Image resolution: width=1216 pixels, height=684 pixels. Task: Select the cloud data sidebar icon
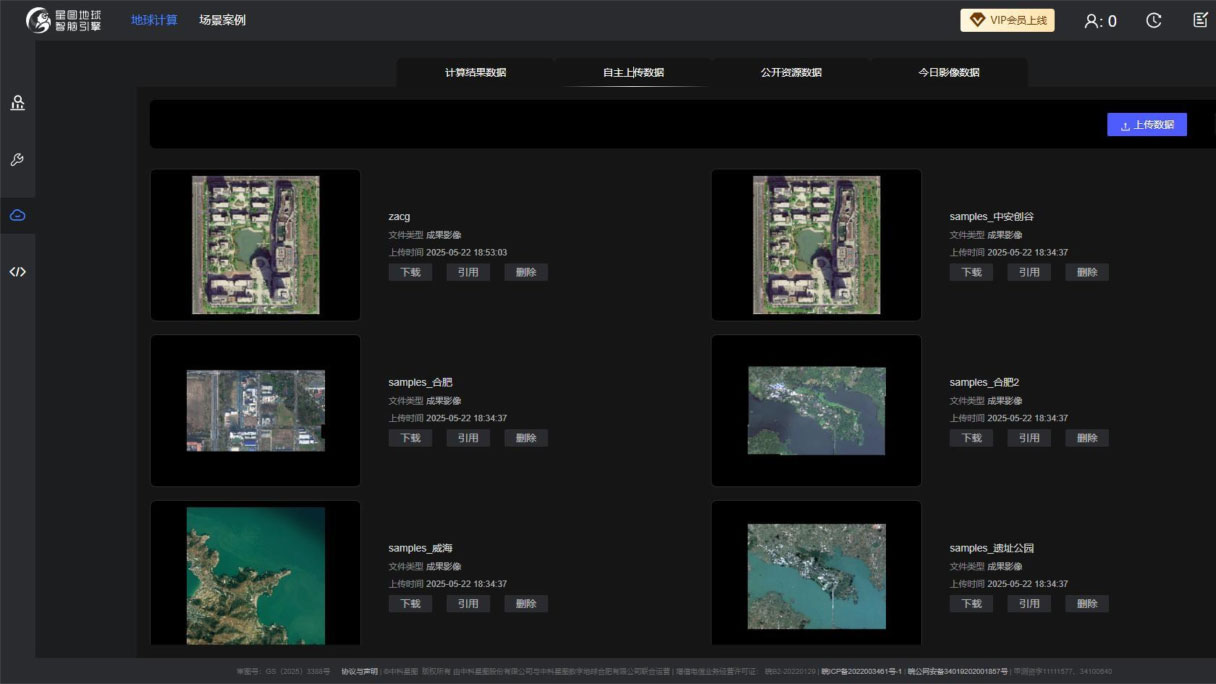click(17, 215)
